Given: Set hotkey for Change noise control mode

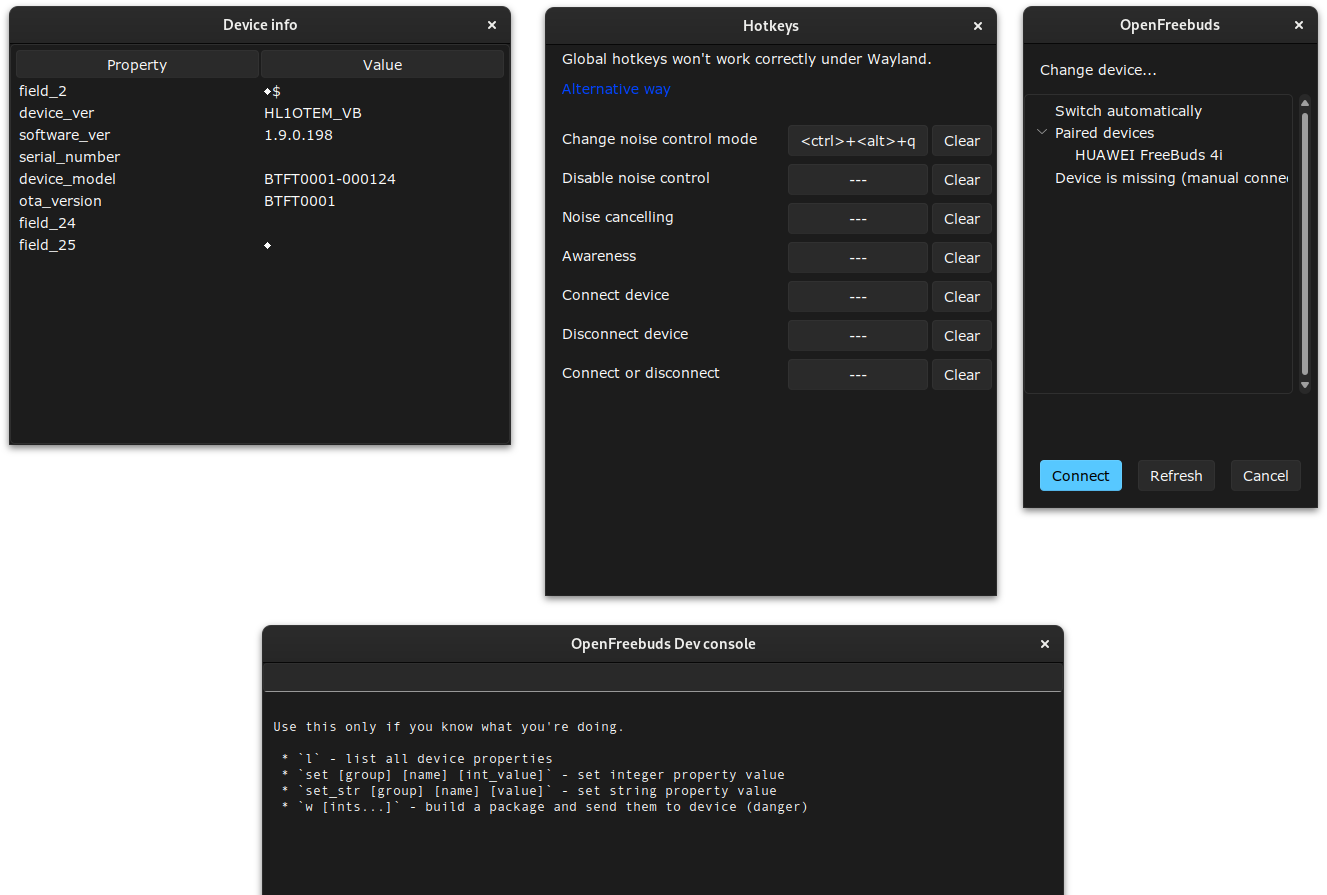Looking at the screenshot, I should (x=858, y=141).
